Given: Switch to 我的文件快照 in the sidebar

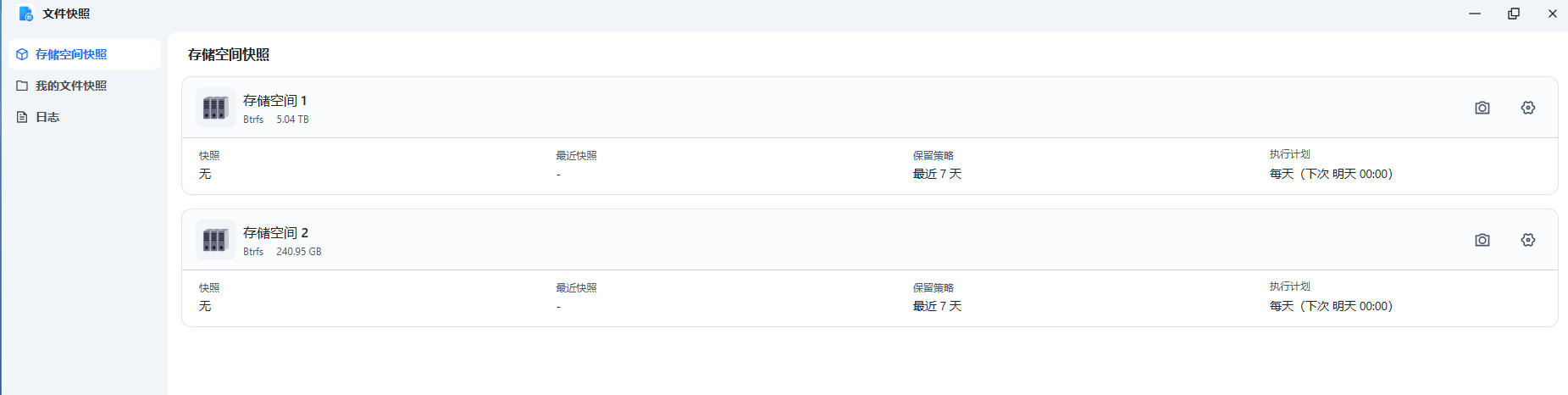Looking at the screenshot, I should click(x=71, y=86).
